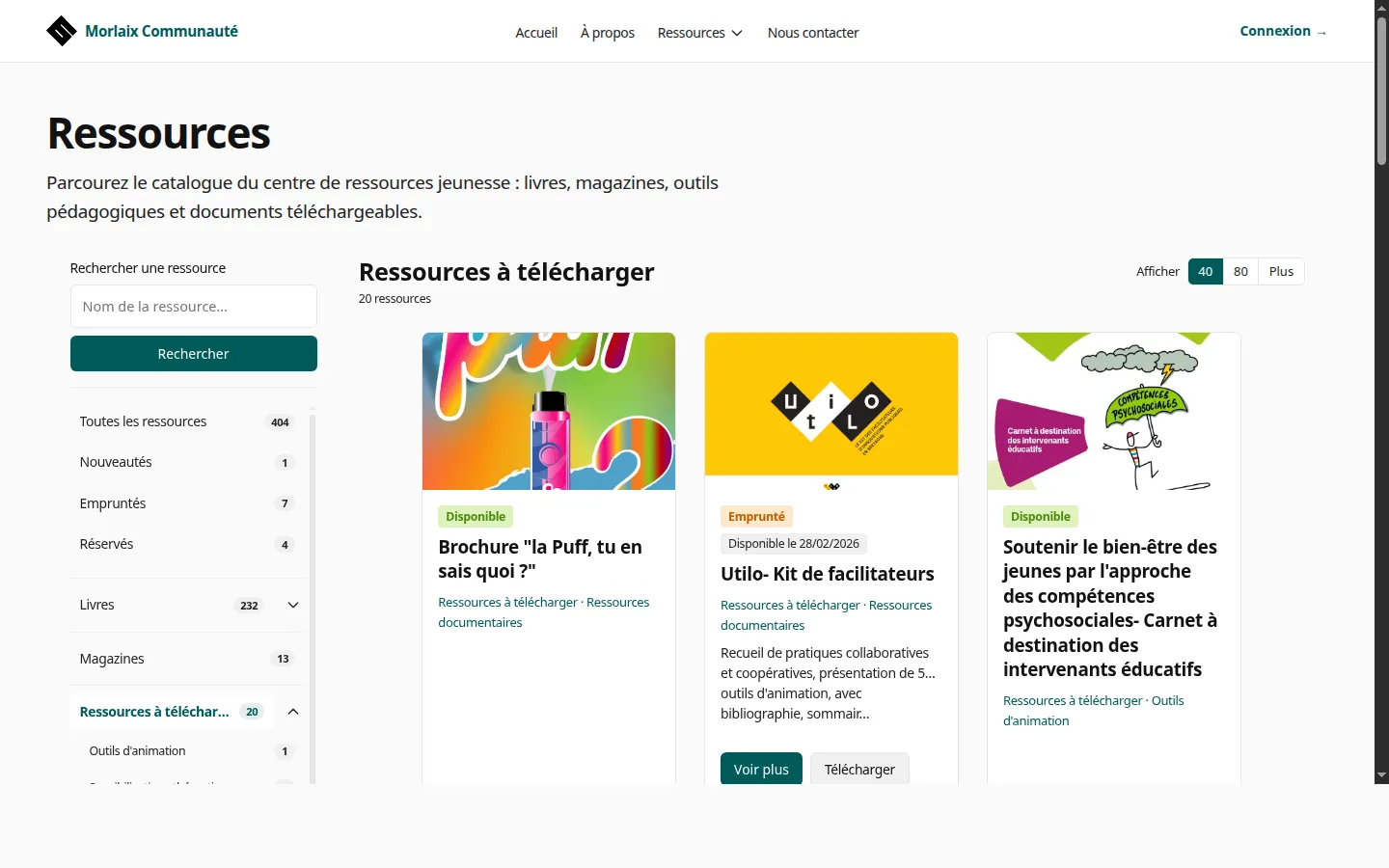Click Voir plus on the Utilo card
This screenshot has height=868, width=1389.
(761, 769)
